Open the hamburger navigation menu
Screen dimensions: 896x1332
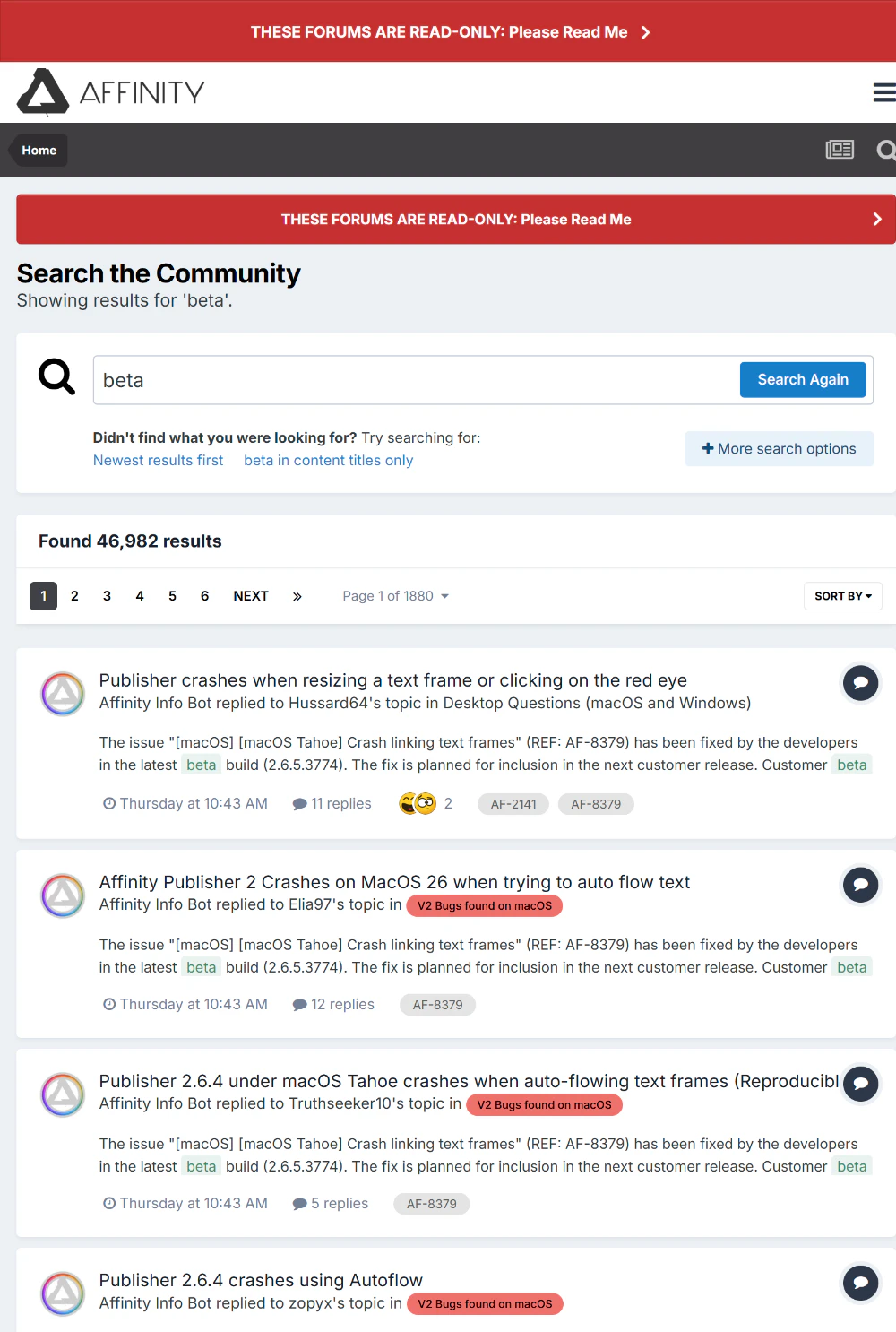[x=884, y=92]
